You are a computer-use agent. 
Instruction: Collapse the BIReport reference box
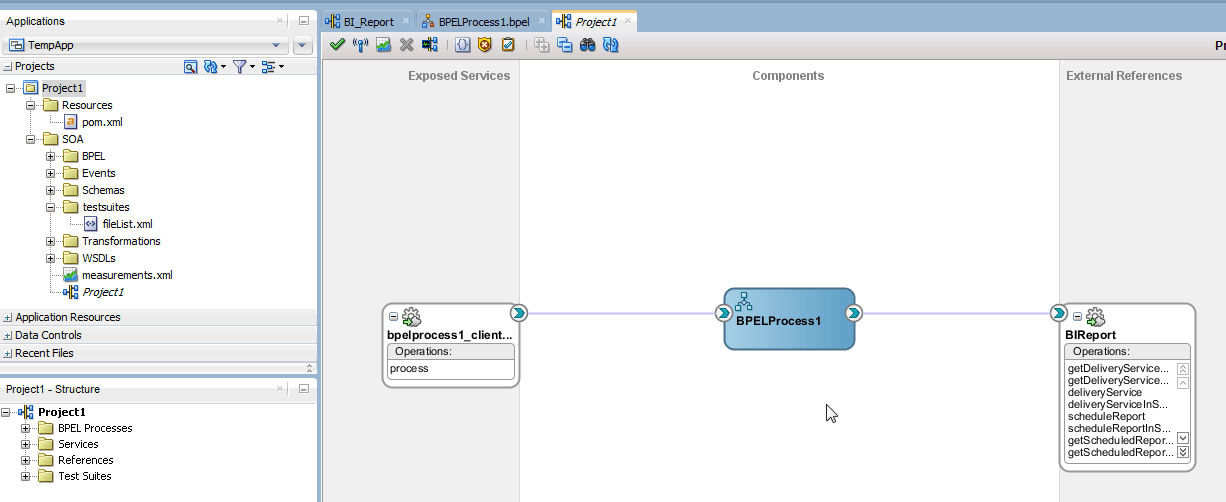[x=1077, y=317]
